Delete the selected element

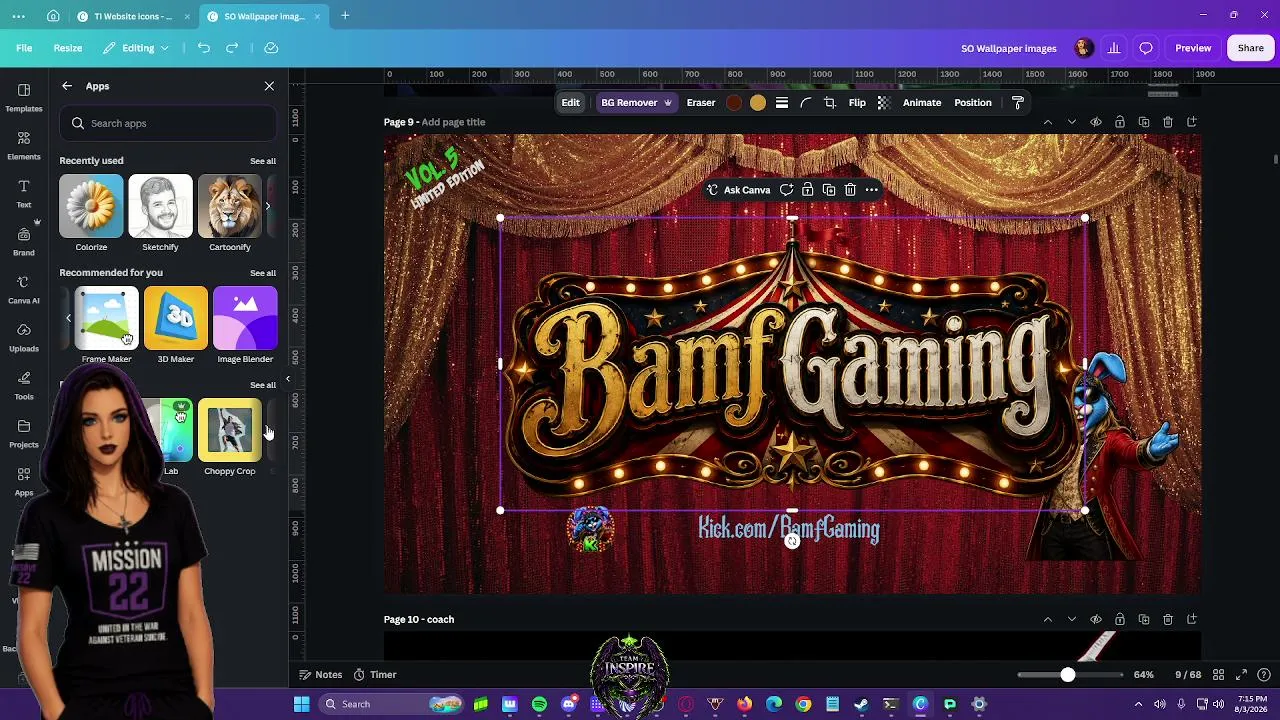click(850, 190)
